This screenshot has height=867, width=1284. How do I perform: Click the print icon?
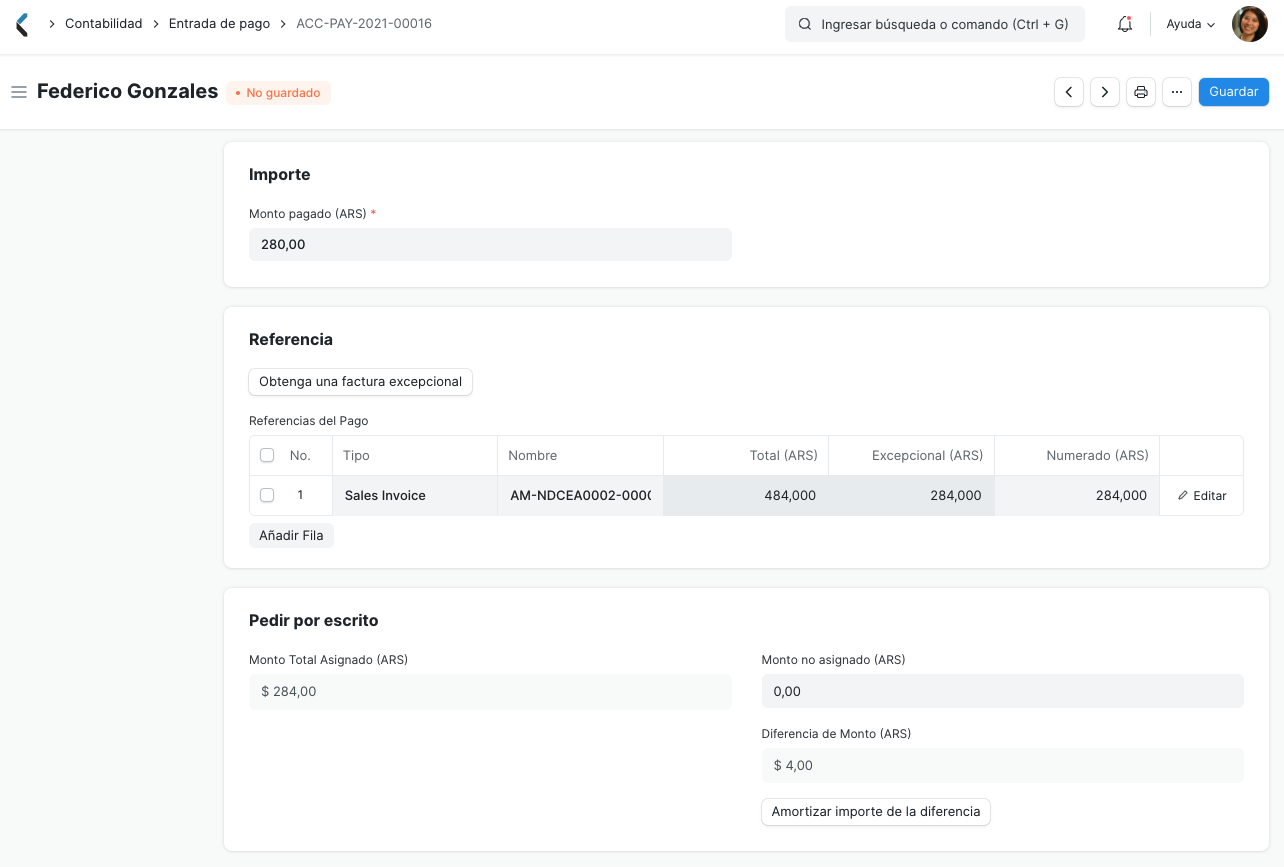tap(1141, 92)
